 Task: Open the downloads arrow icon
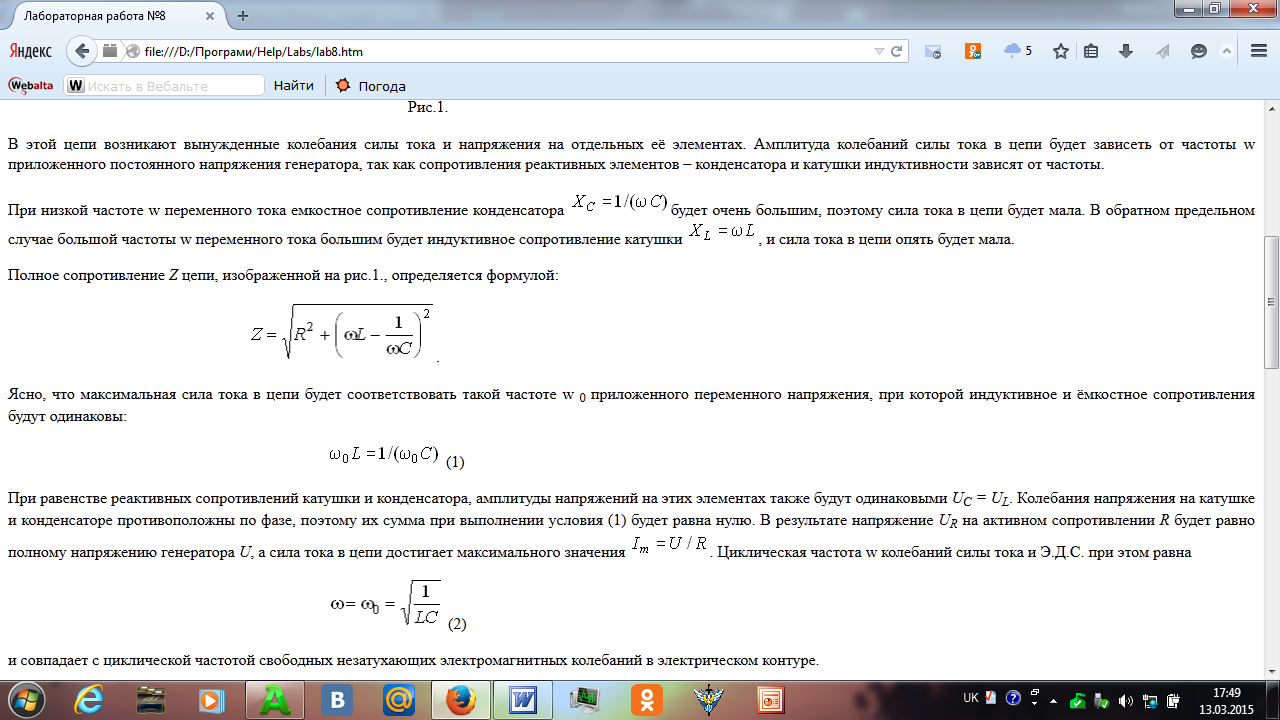point(1126,51)
